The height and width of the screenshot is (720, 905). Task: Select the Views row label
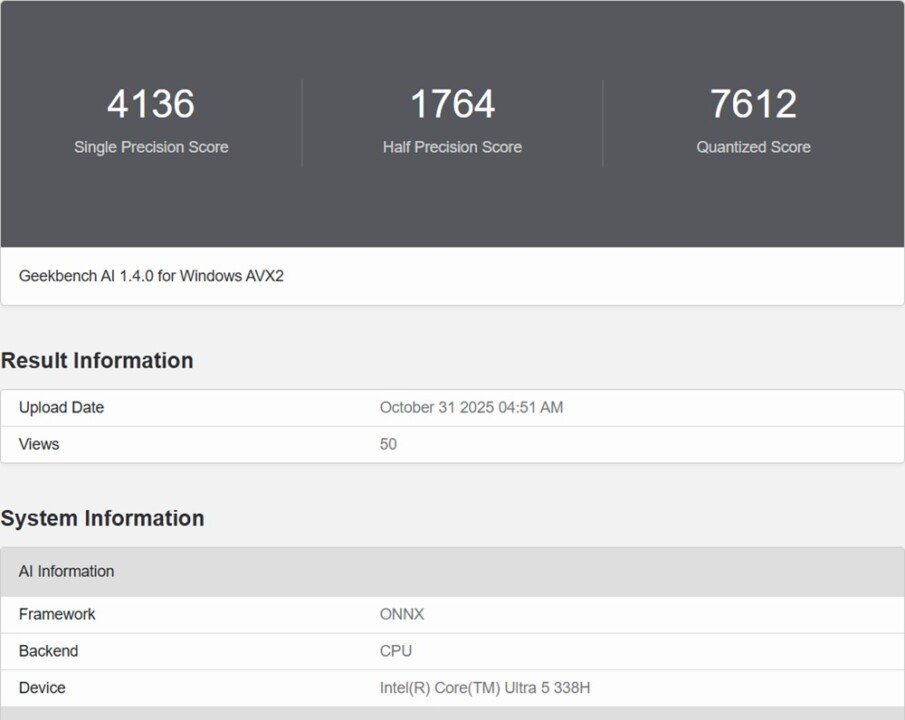click(x=39, y=444)
